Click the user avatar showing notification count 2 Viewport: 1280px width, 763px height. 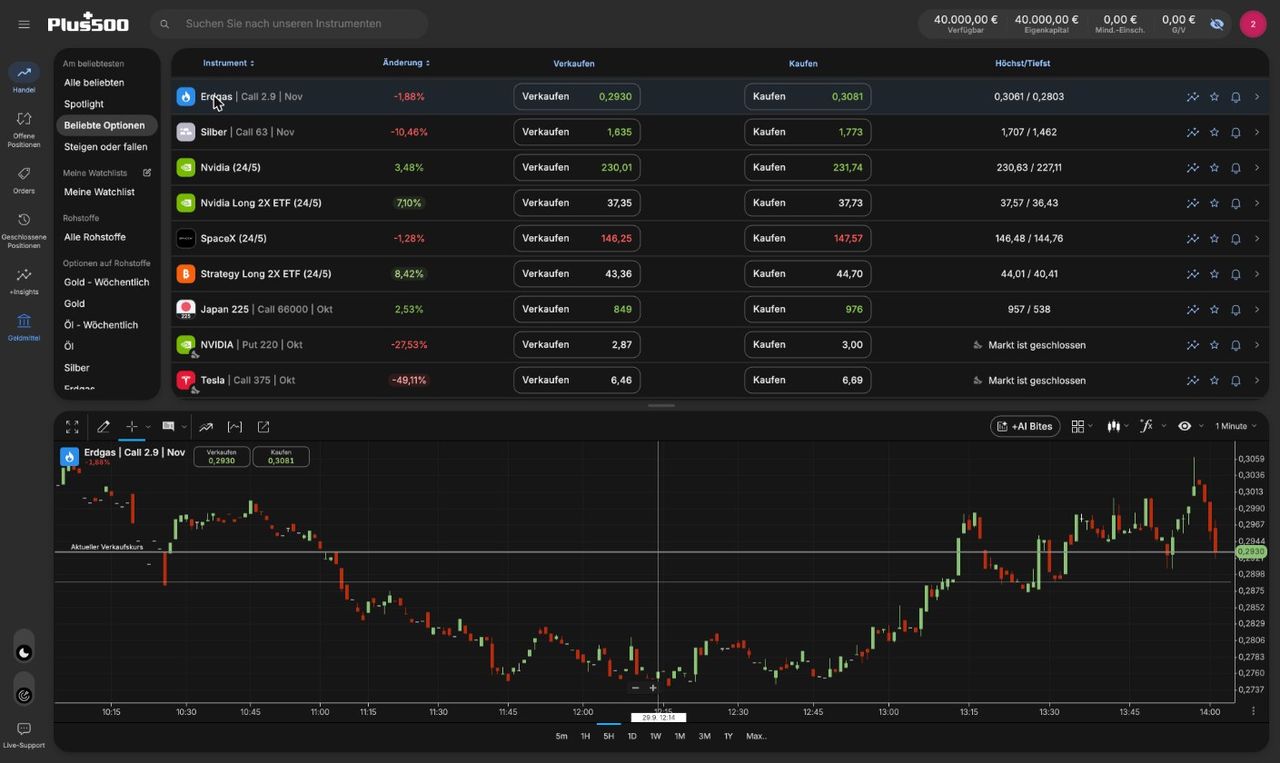(x=1253, y=24)
